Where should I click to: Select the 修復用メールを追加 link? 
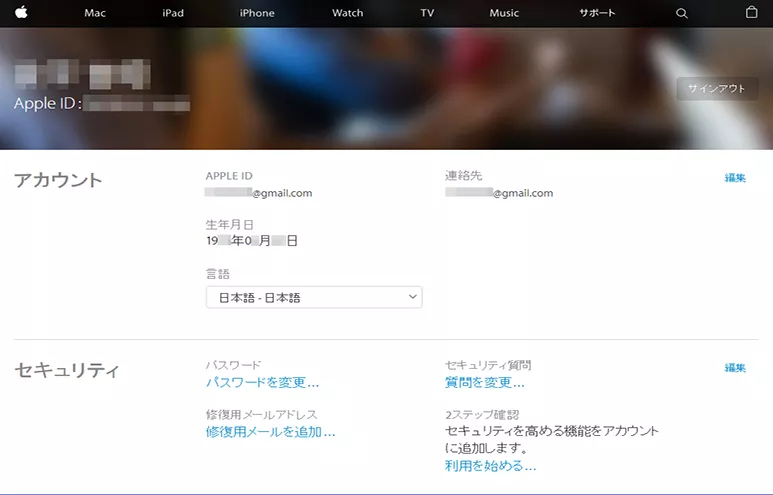270,432
